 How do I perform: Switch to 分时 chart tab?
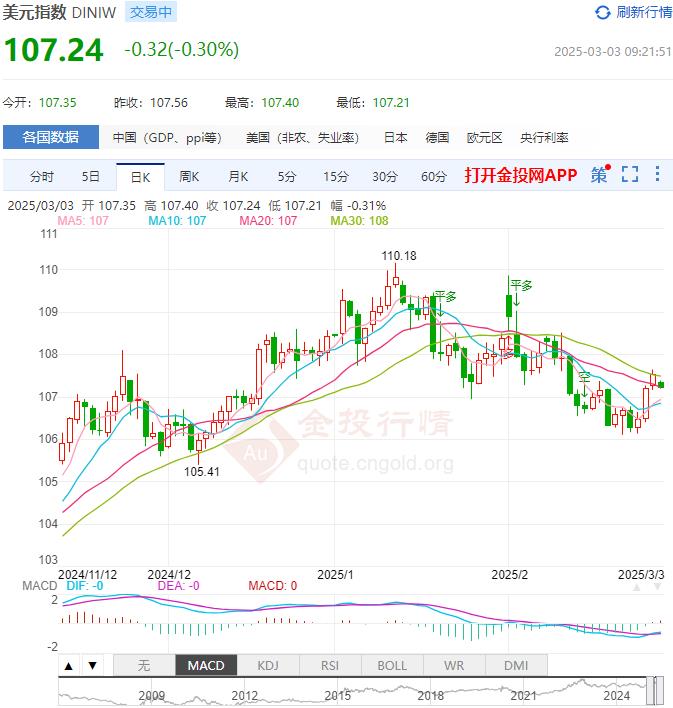click(x=42, y=177)
